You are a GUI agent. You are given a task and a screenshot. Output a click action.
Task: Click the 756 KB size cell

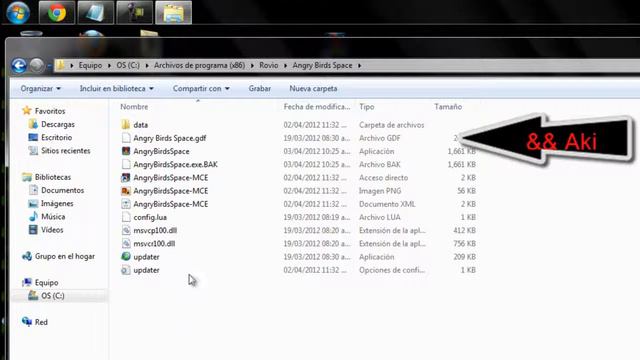[x=464, y=244]
